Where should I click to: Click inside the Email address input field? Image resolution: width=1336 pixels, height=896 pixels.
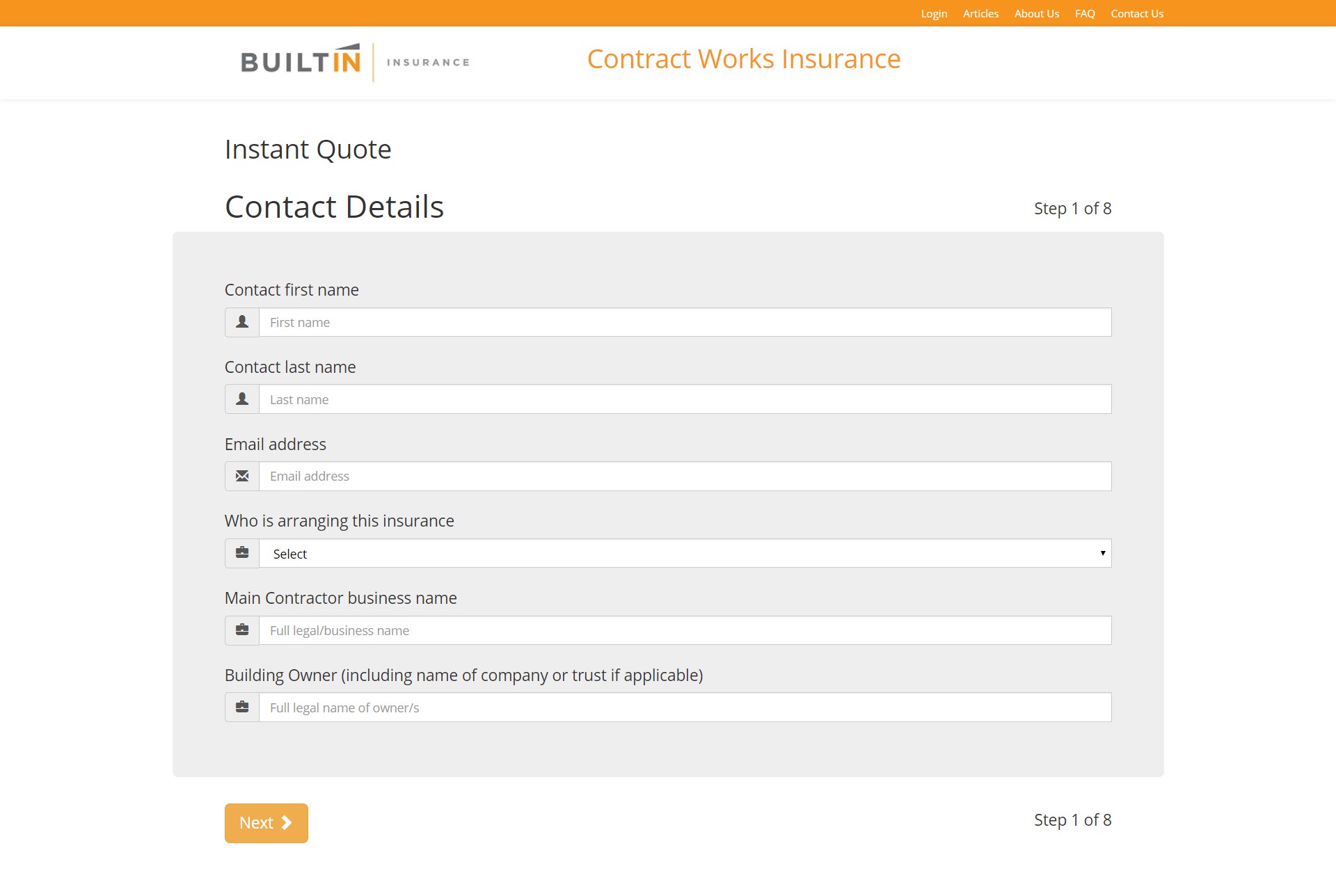point(685,476)
